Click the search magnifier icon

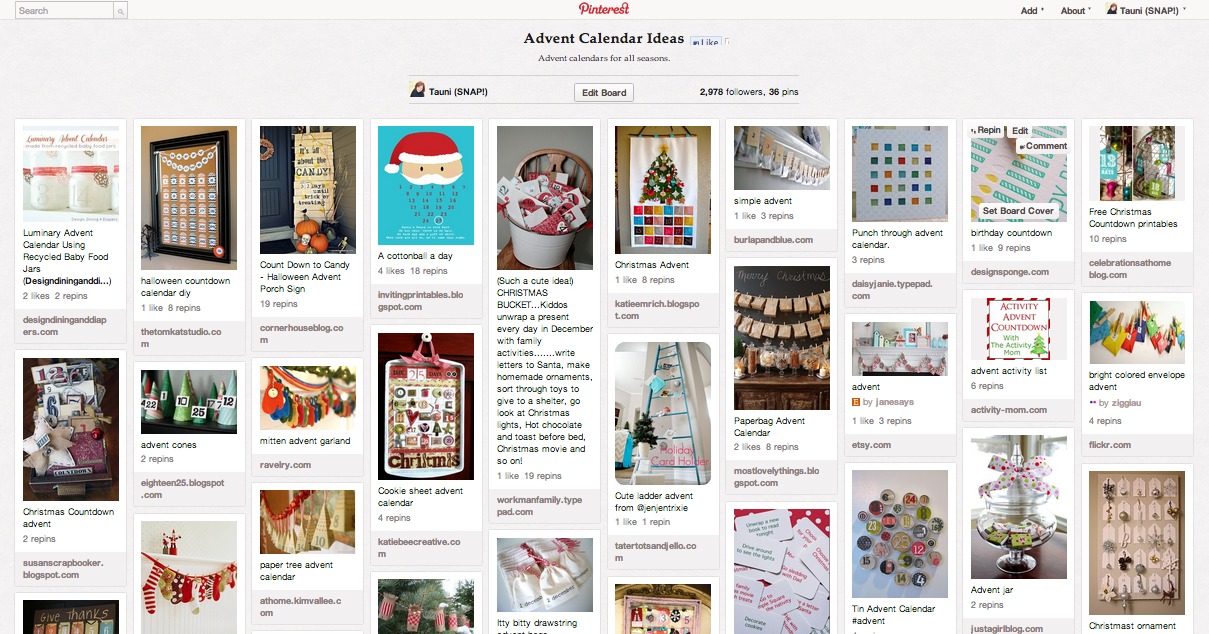121,11
